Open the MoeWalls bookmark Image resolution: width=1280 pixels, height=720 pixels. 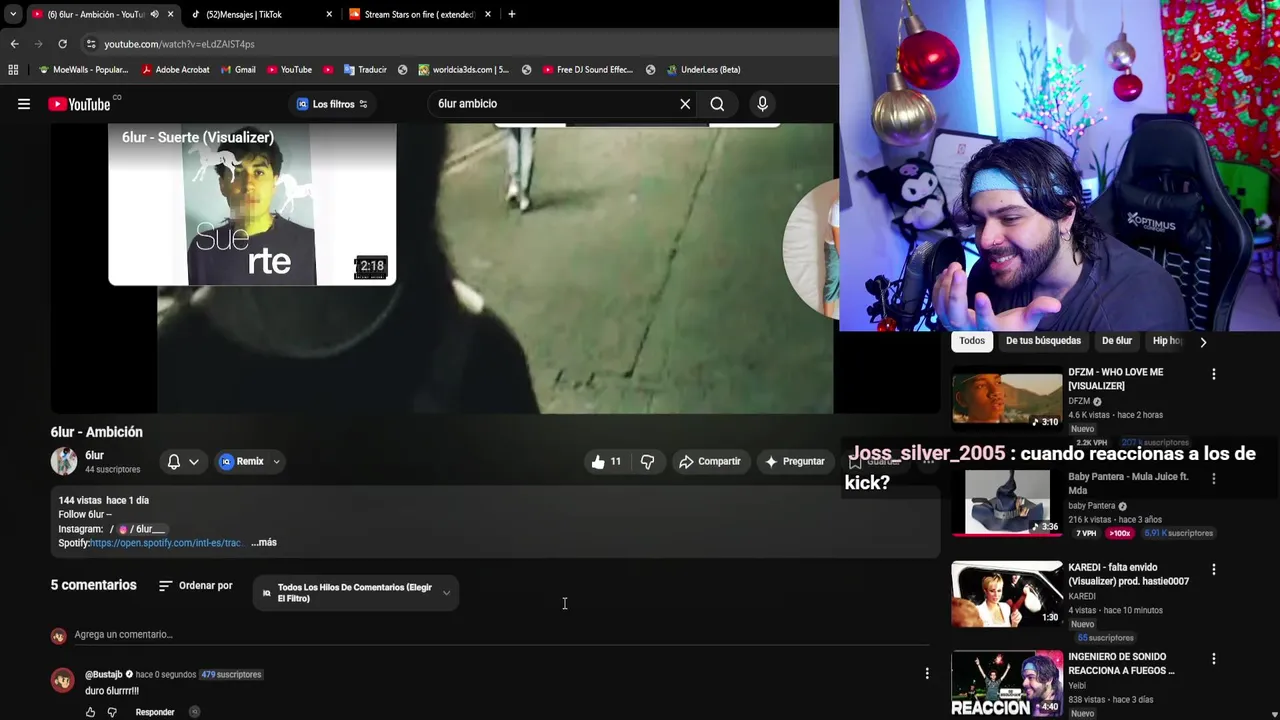coord(83,70)
